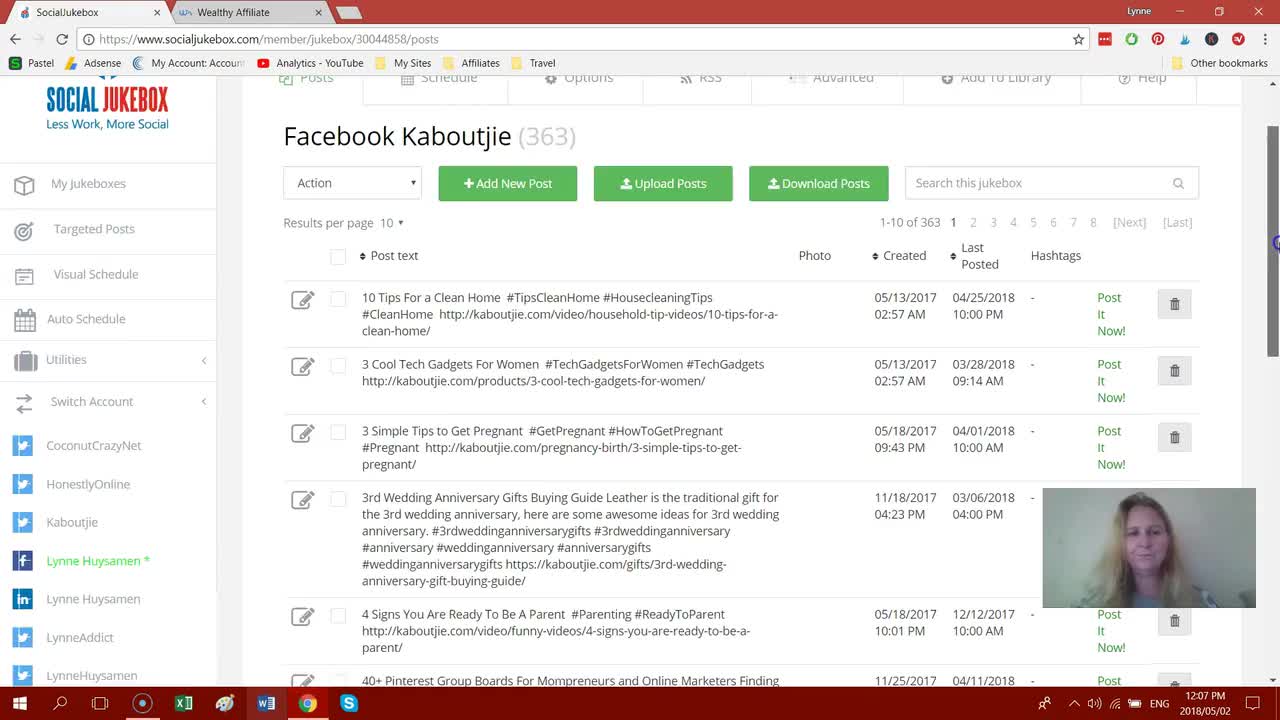Edit the 3rd Wedding Anniversary Gifts post
1280x720 pixels.
pyautogui.click(x=302, y=500)
